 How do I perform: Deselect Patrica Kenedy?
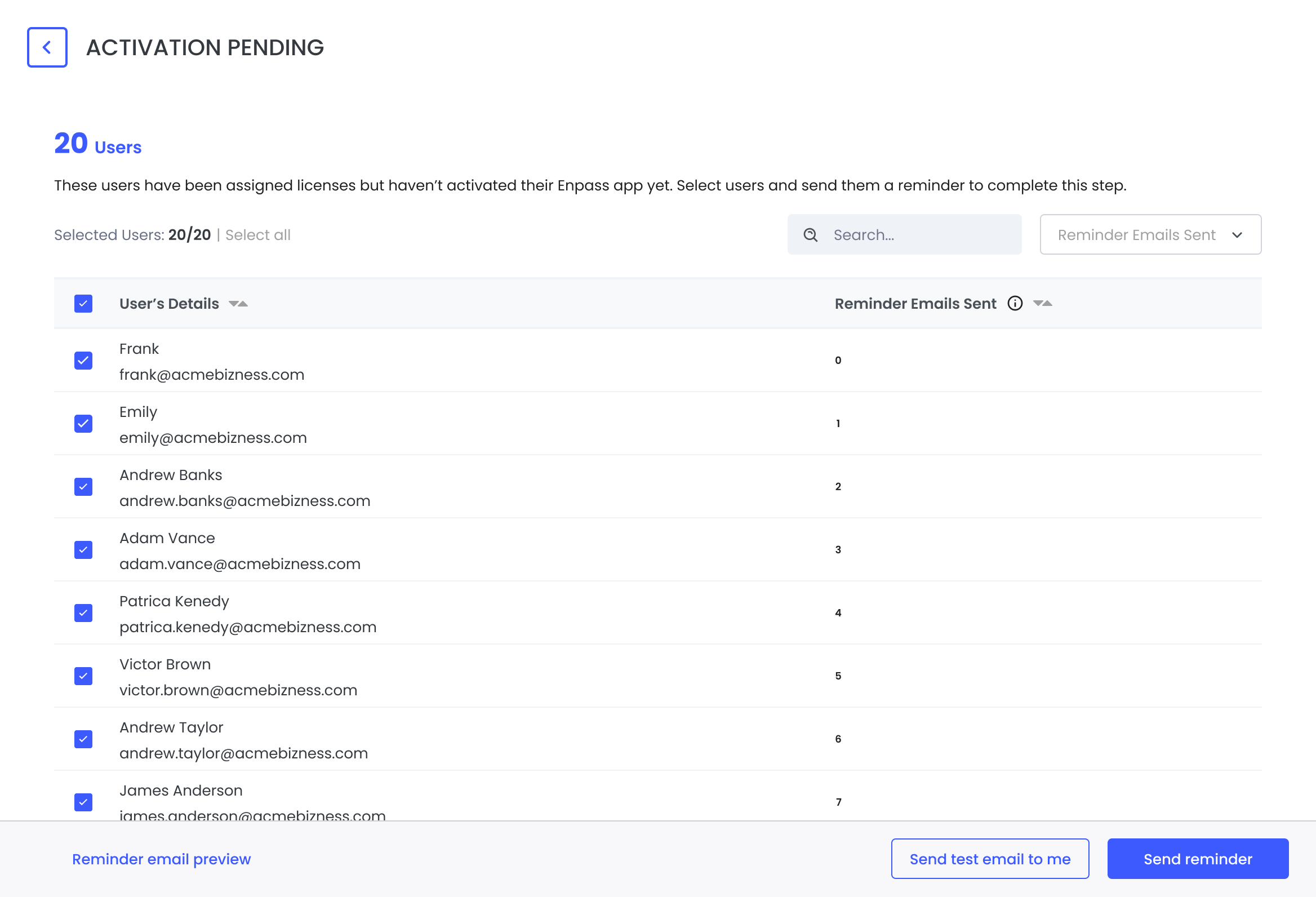(83, 612)
